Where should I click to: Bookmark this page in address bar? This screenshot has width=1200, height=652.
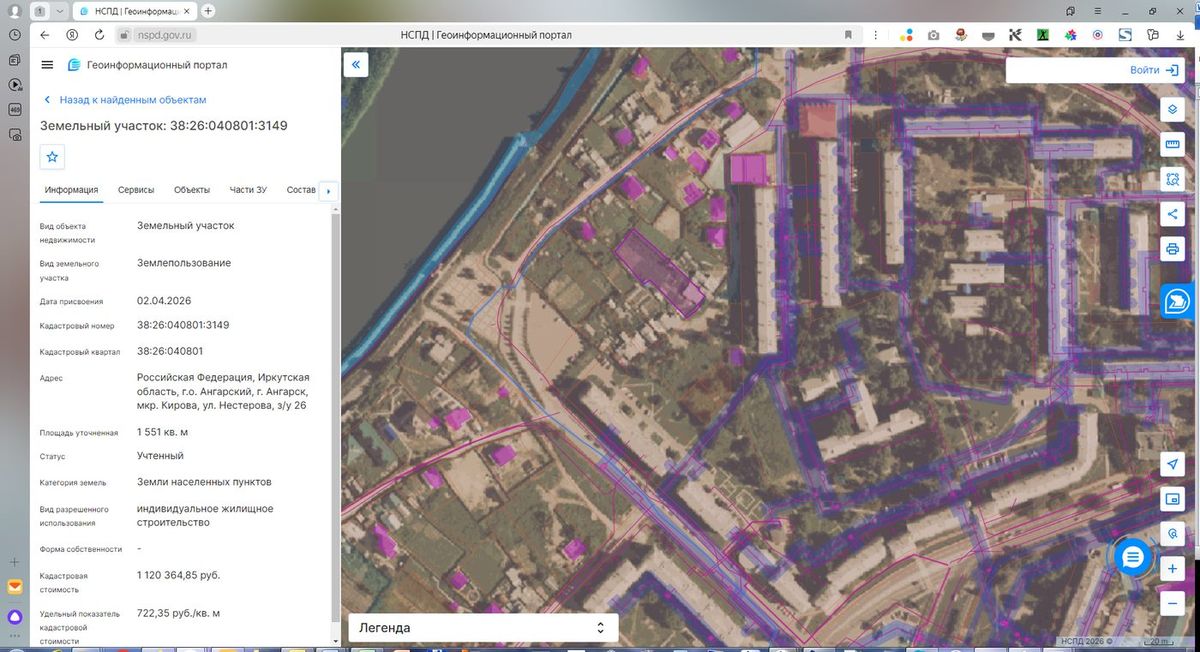(x=848, y=35)
